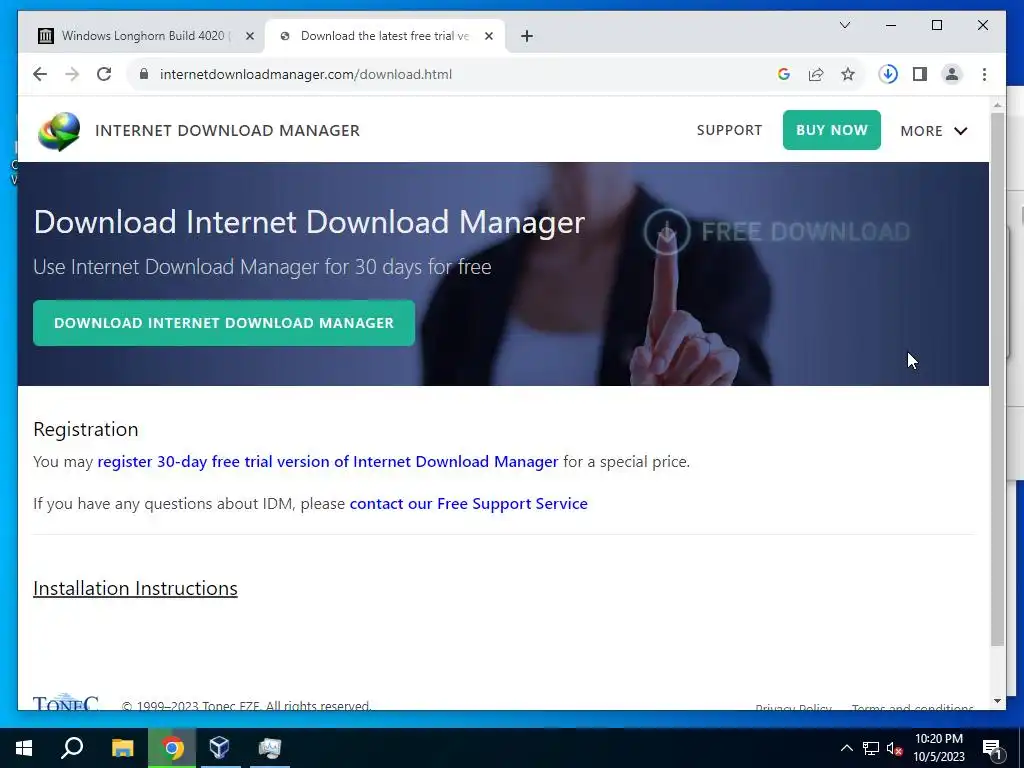
Task: Open a new tab with plus icon
Action: point(526,36)
